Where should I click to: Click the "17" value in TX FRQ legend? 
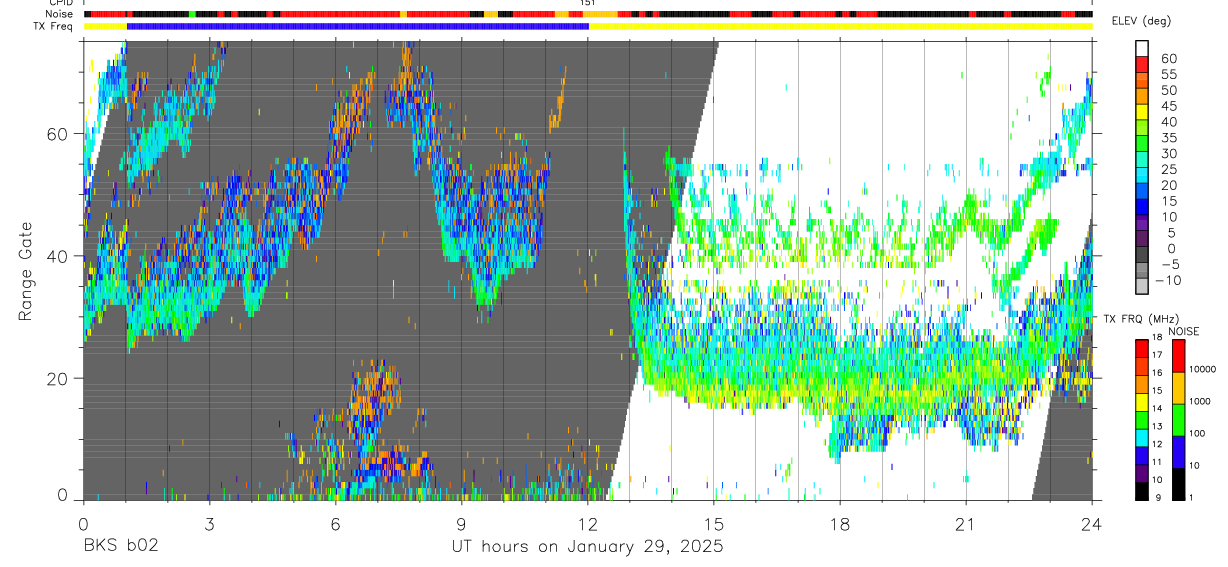[1159, 354]
